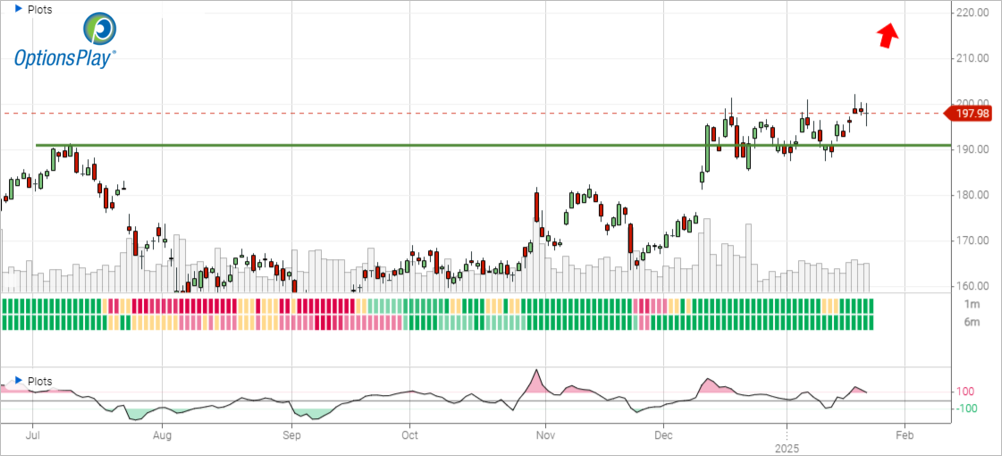Click the 180.00 price axis label
Image resolution: width=1002 pixels, height=456 pixels.
tap(973, 195)
